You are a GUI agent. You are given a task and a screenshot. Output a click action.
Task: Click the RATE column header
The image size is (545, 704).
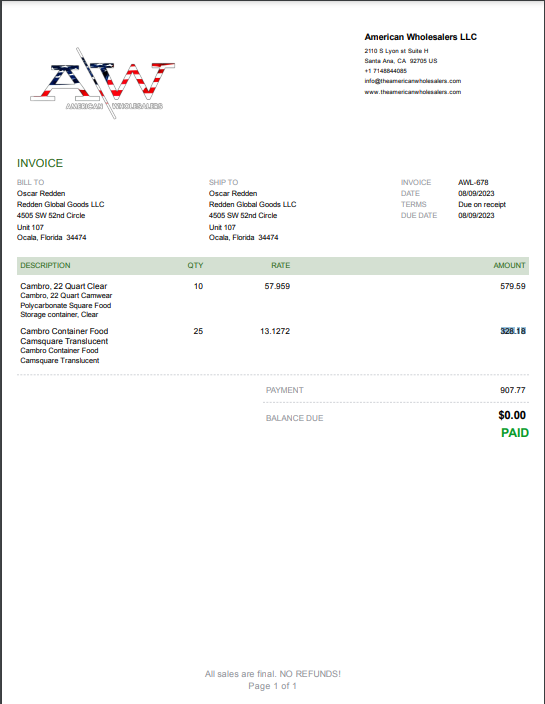pyautogui.click(x=281, y=265)
